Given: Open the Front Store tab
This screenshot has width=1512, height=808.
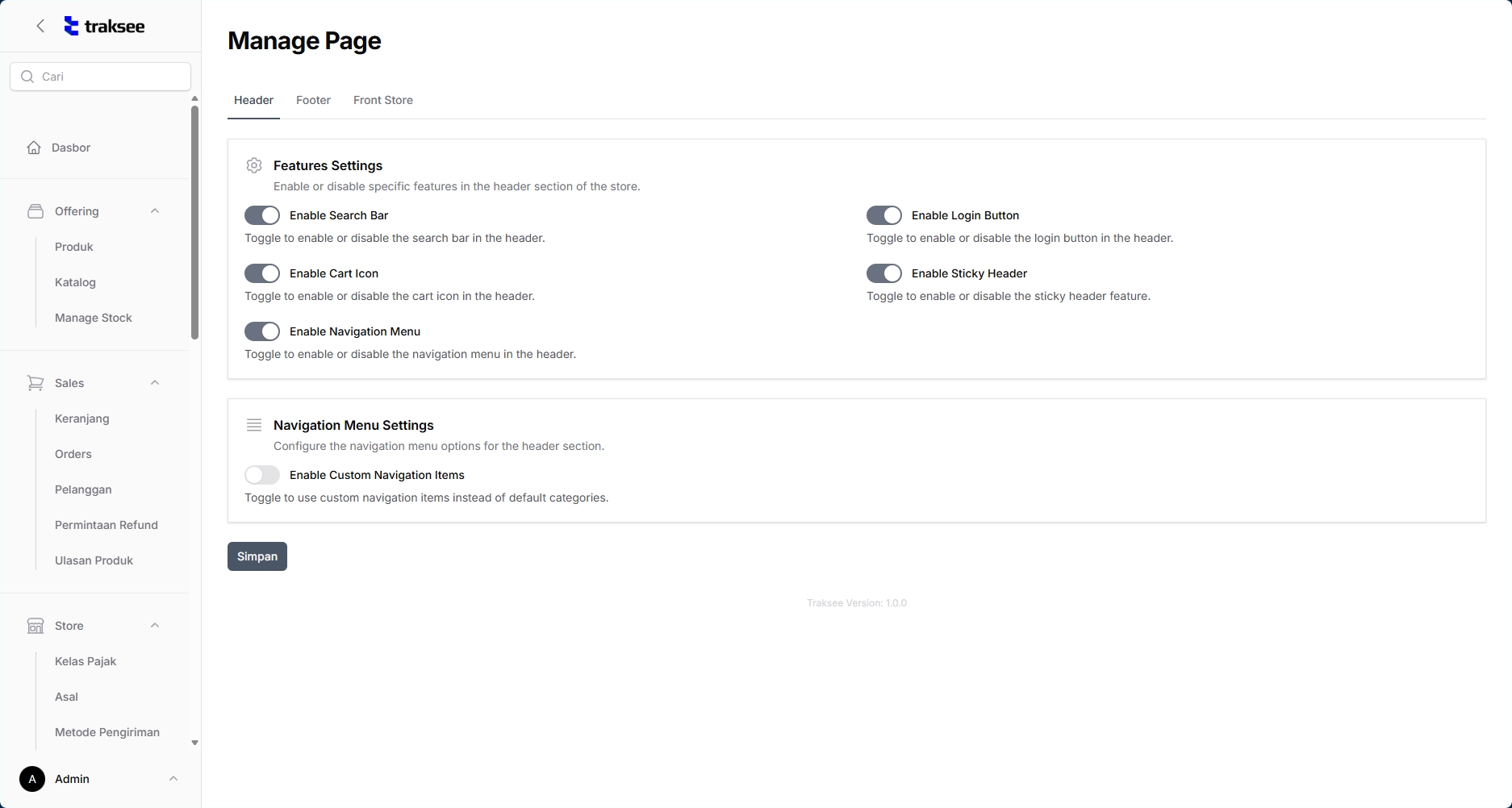Looking at the screenshot, I should tap(383, 100).
